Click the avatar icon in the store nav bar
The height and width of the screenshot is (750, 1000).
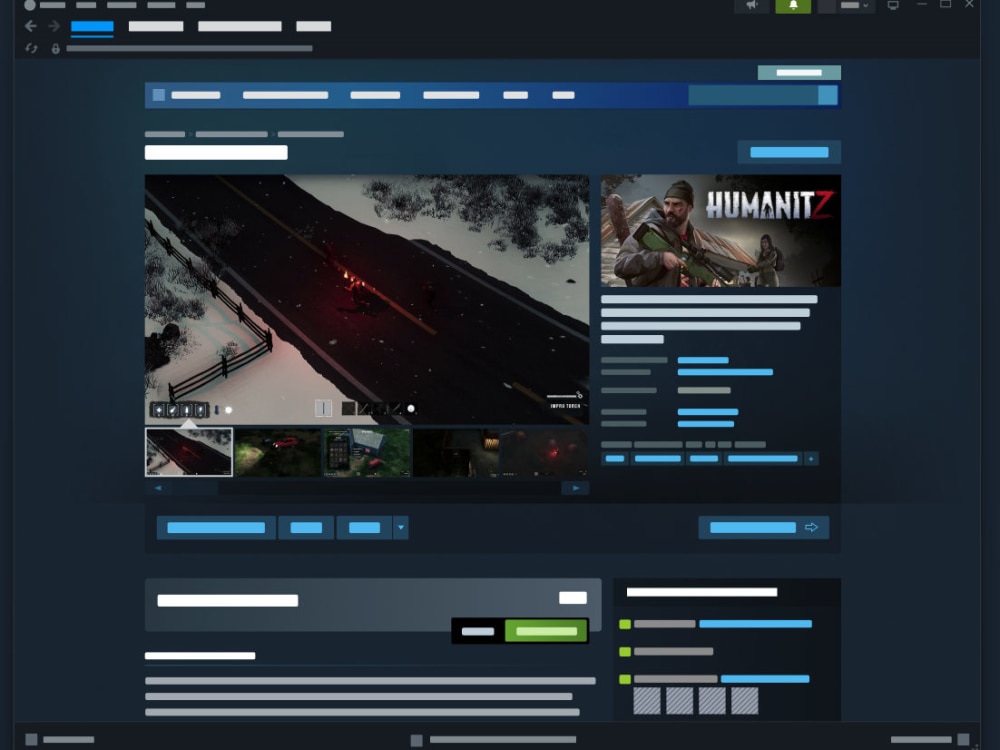click(x=159, y=95)
